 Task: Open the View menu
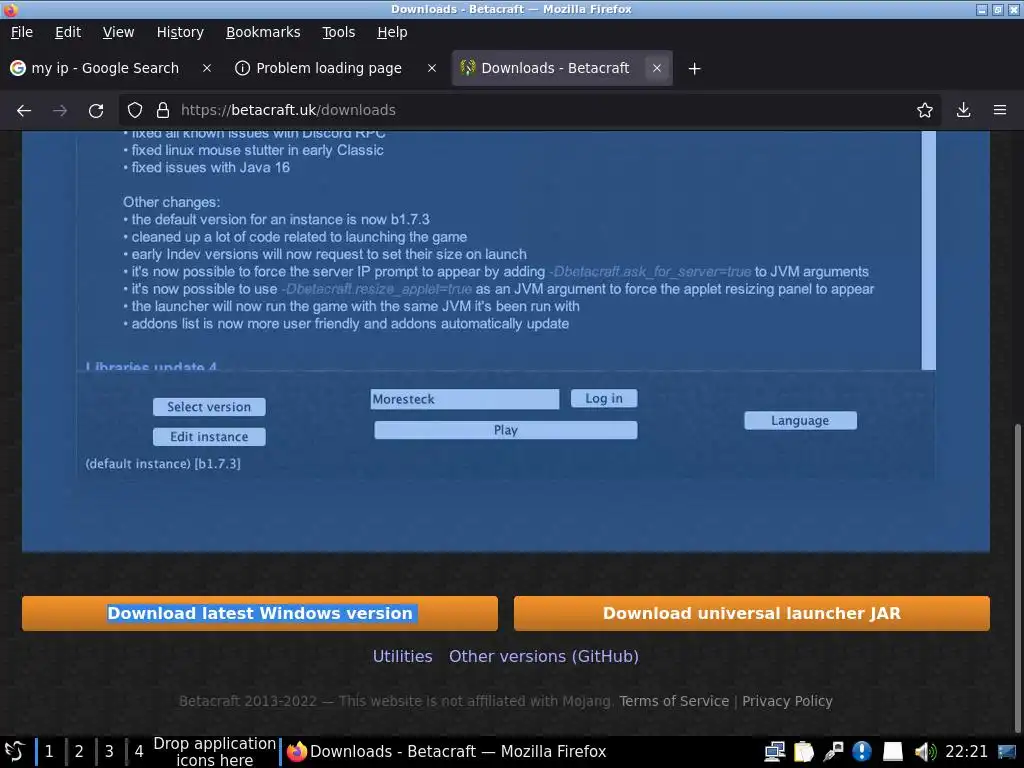point(118,32)
